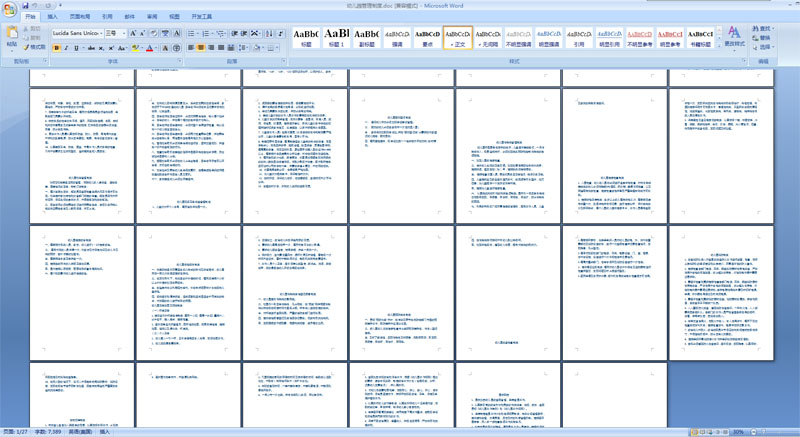The width and height of the screenshot is (800, 437).
Task: Align text to the left
Action: (x=191, y=48)
